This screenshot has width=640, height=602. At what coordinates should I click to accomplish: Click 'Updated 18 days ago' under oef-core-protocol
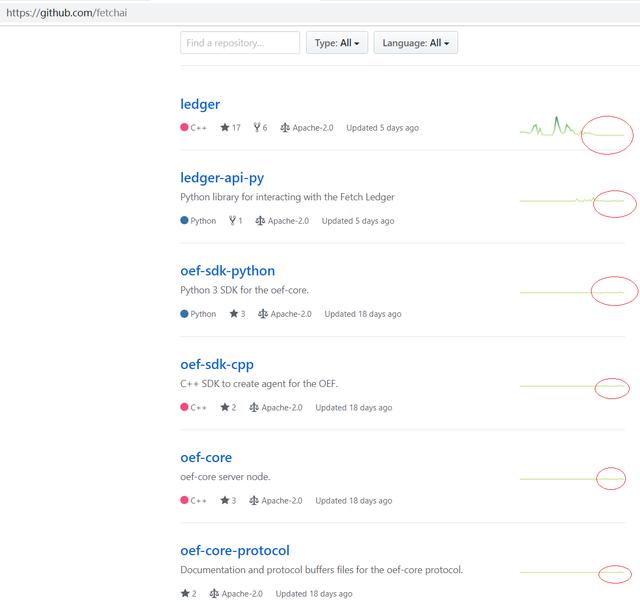[314, 593]
